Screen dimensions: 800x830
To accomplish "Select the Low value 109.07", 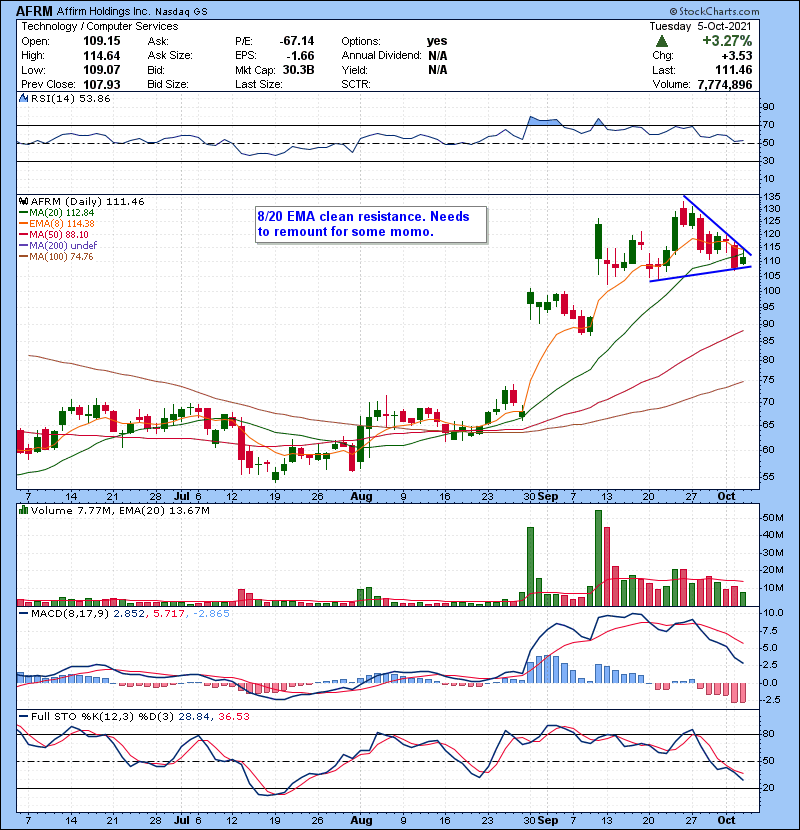I will pos(102,70).
